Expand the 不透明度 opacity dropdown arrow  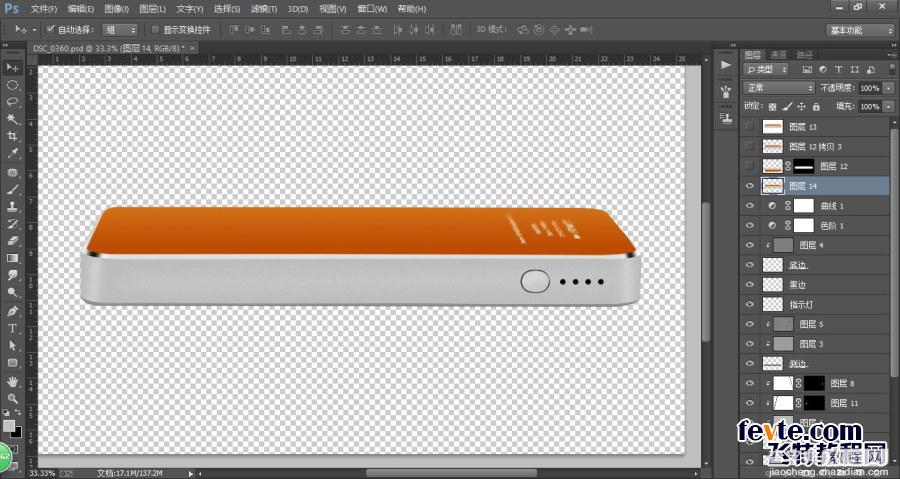pos(889,88)
